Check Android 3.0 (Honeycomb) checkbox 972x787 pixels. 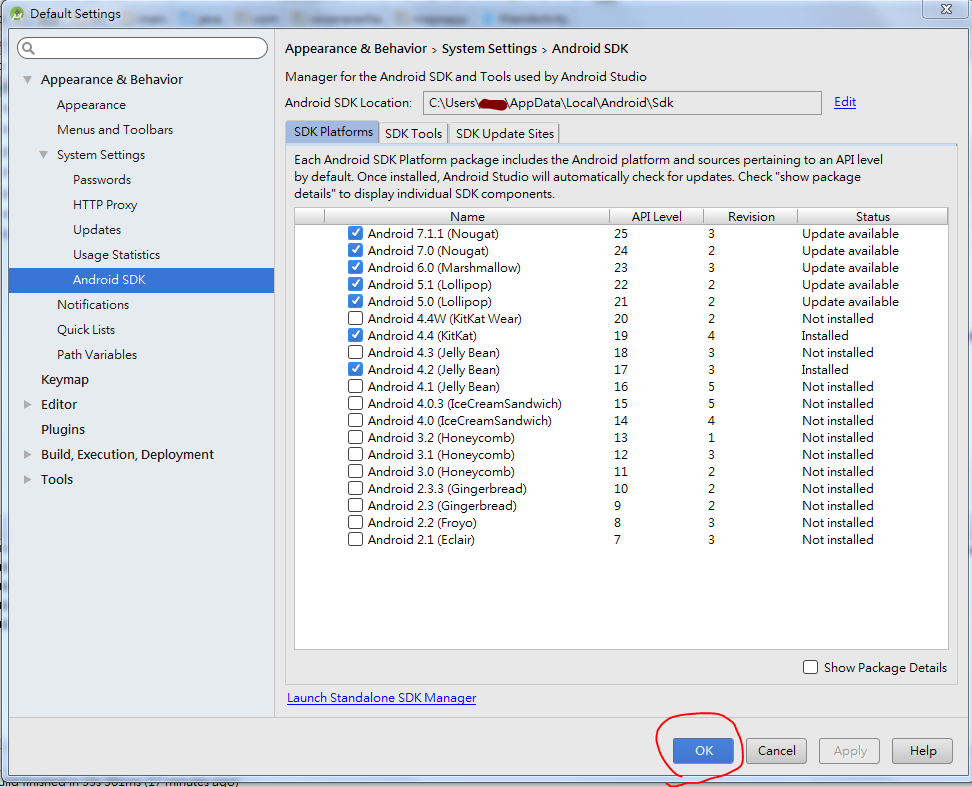click(355, 472)
